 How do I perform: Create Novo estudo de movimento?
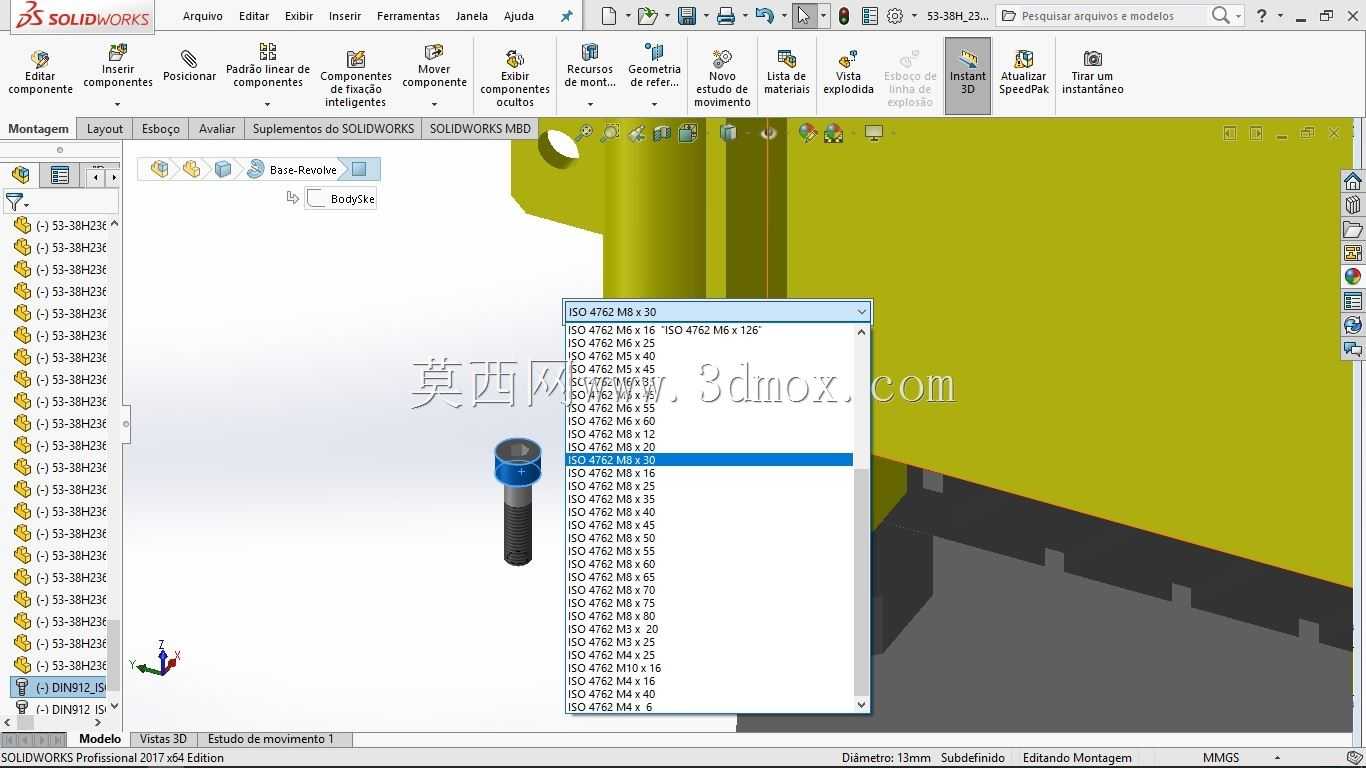[722, 78]
